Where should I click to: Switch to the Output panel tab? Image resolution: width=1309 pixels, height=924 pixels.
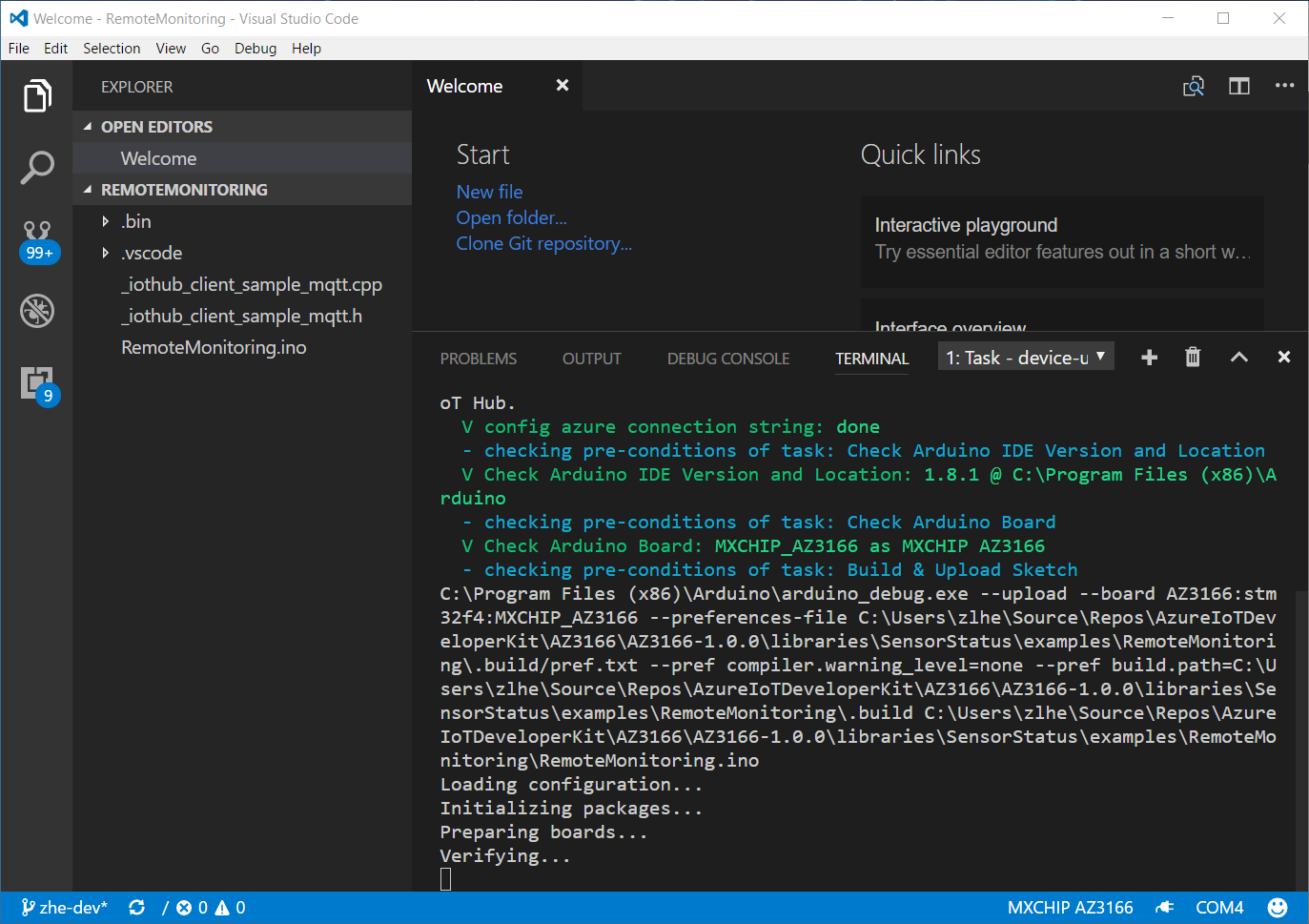coord(592,359)
